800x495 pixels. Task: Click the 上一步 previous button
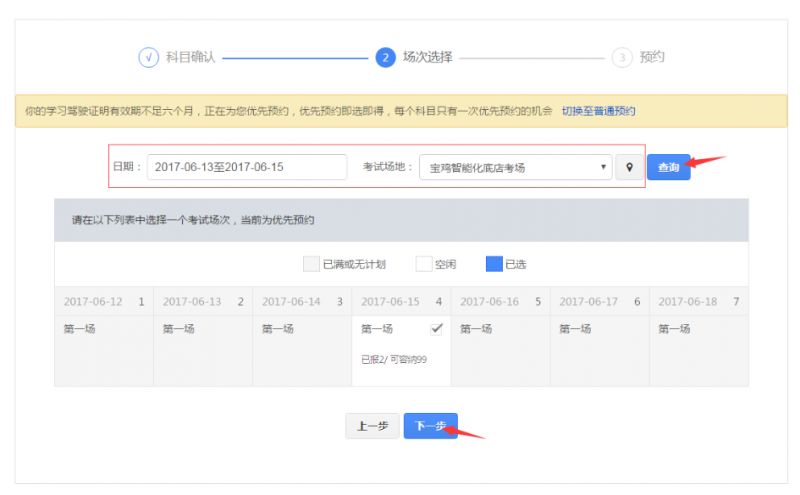(372, 425)
